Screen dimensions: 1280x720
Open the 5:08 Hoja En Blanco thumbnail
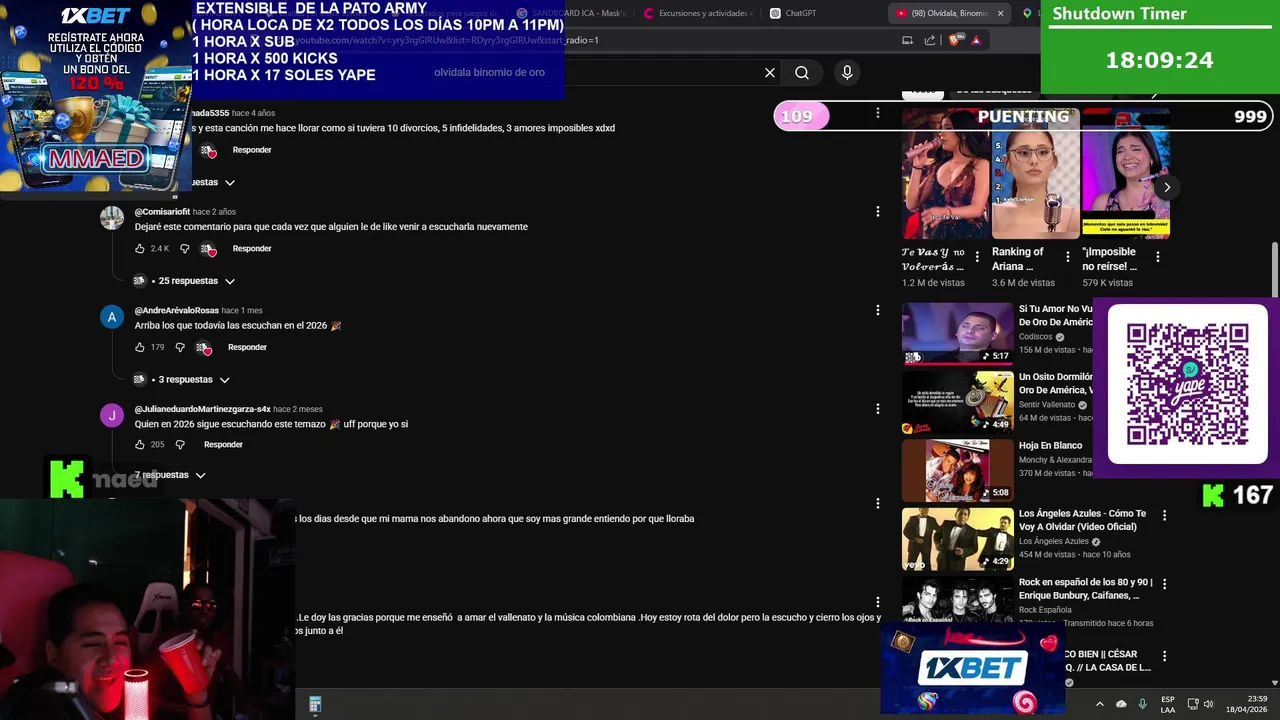[958, 471]
